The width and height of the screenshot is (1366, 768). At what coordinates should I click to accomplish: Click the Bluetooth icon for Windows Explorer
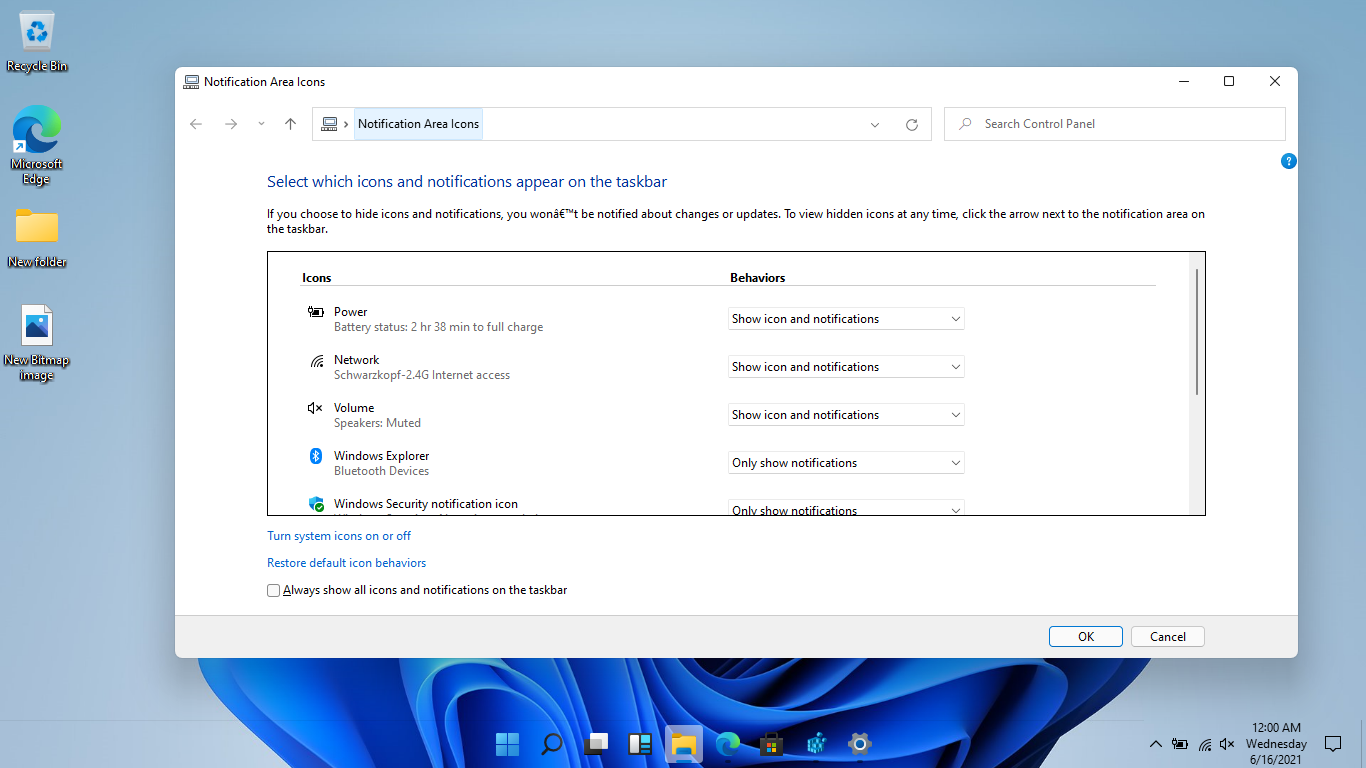coord(316,456)
